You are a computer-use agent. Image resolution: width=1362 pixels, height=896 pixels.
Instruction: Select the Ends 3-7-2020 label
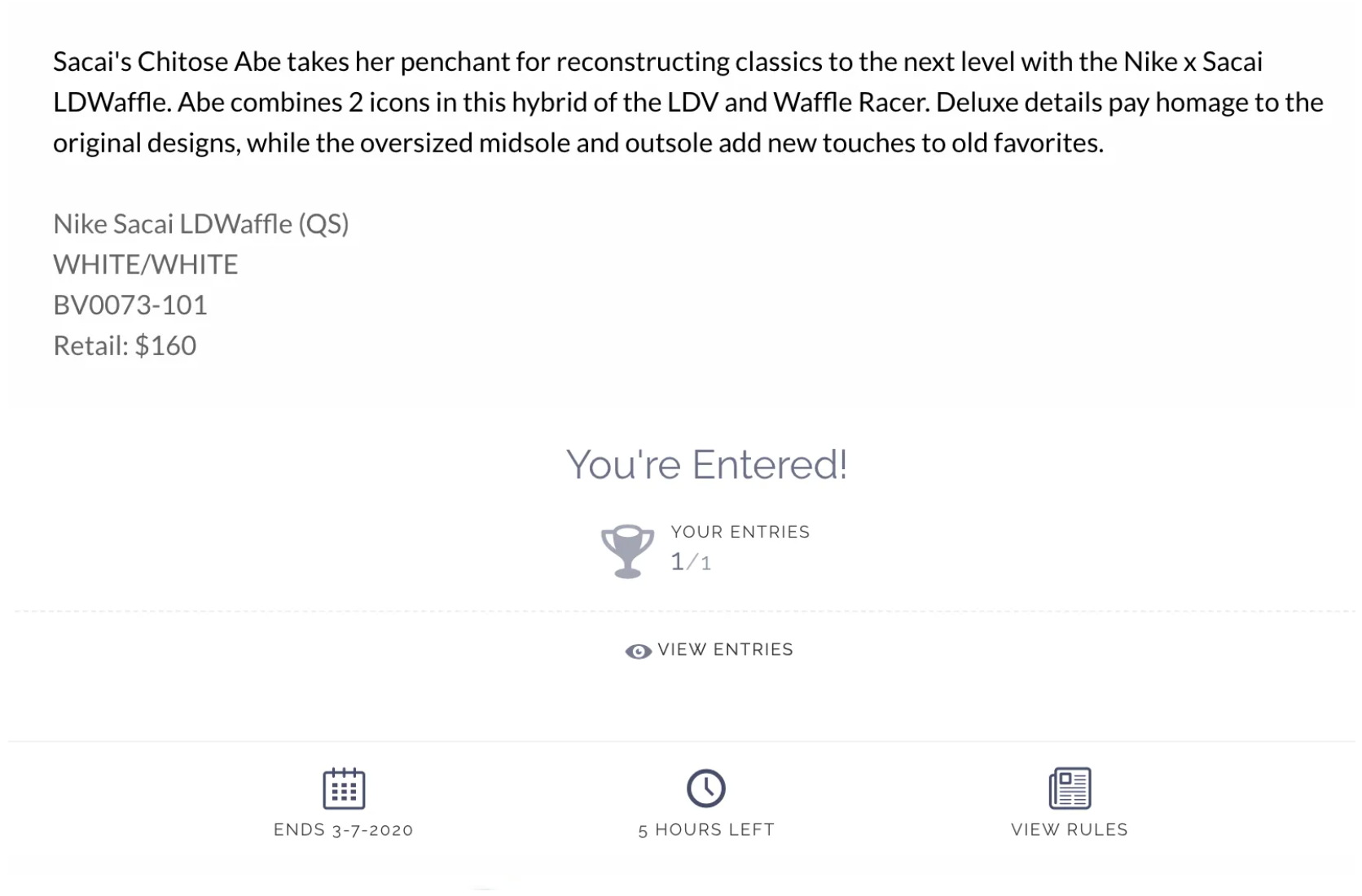tap(344, 829)
